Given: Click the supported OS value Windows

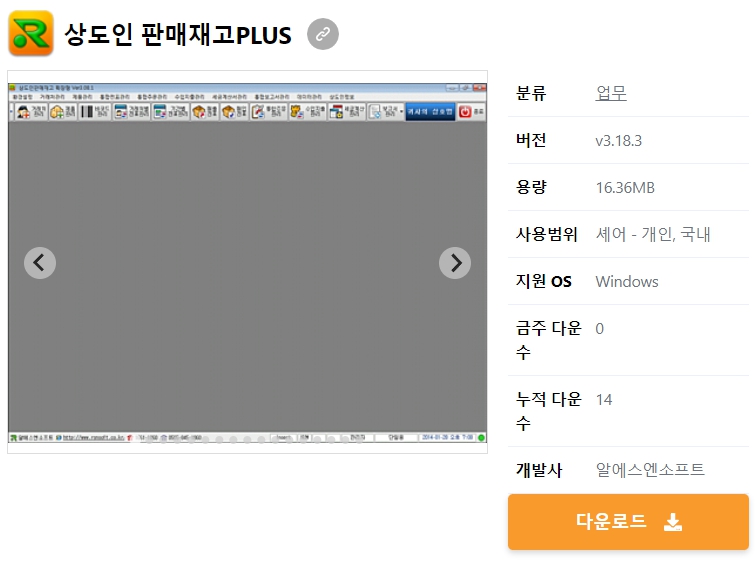Looking at the screenshot, I should [x=627, y=281].
